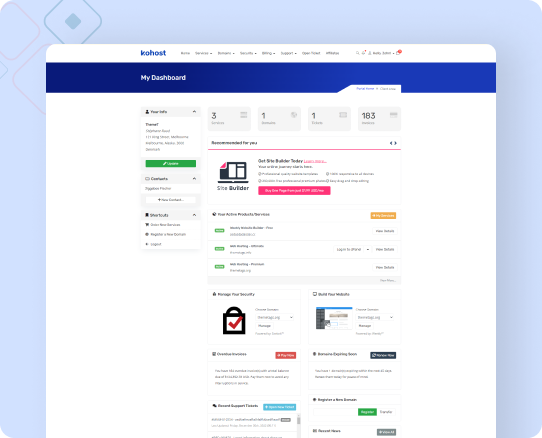Open the Security navigation menu
Screen dimensions: 542x438
tap(248, 53)
